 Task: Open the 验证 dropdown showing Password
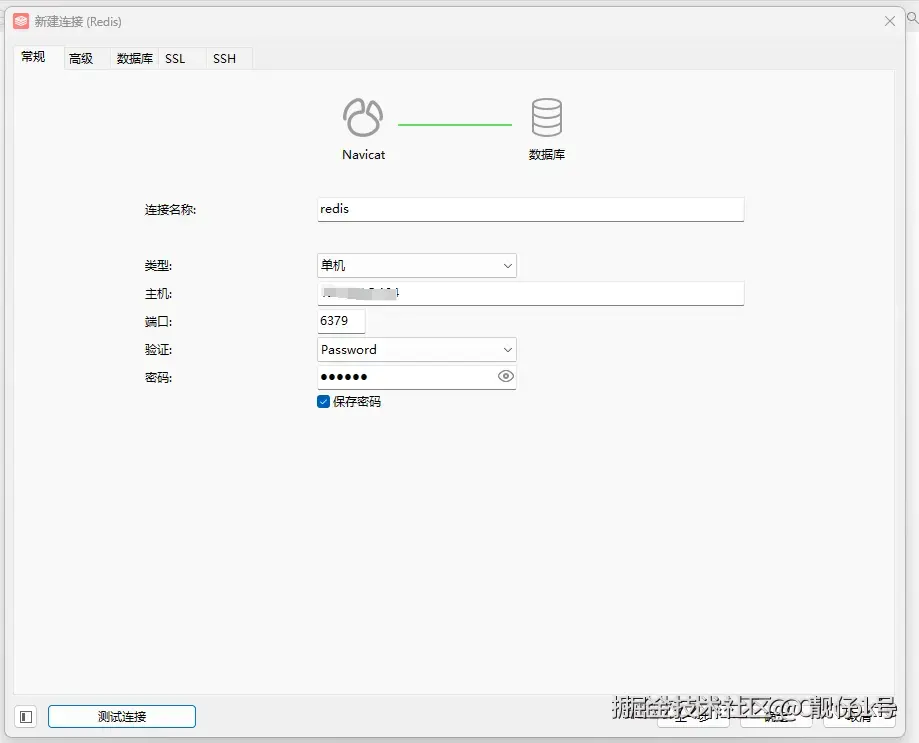(x=417, y=350)
